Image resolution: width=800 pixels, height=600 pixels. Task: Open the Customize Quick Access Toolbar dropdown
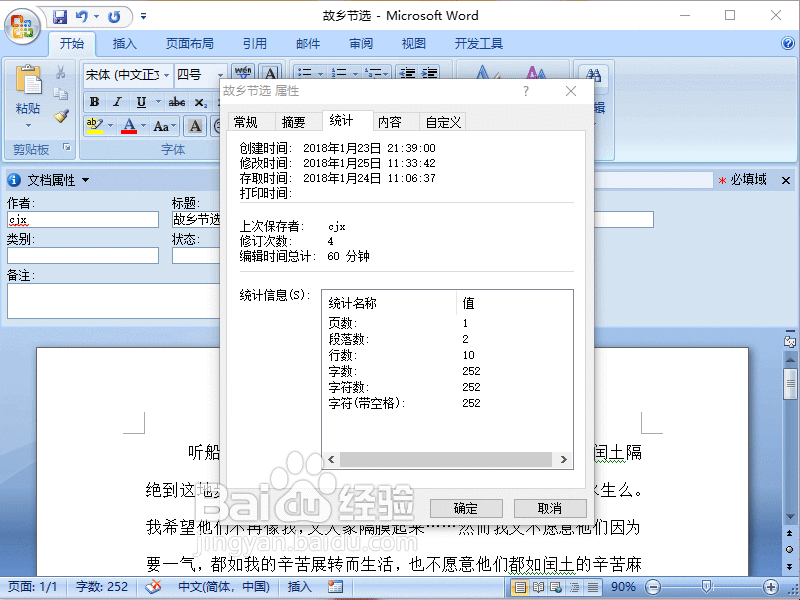(x=144, y=16)
